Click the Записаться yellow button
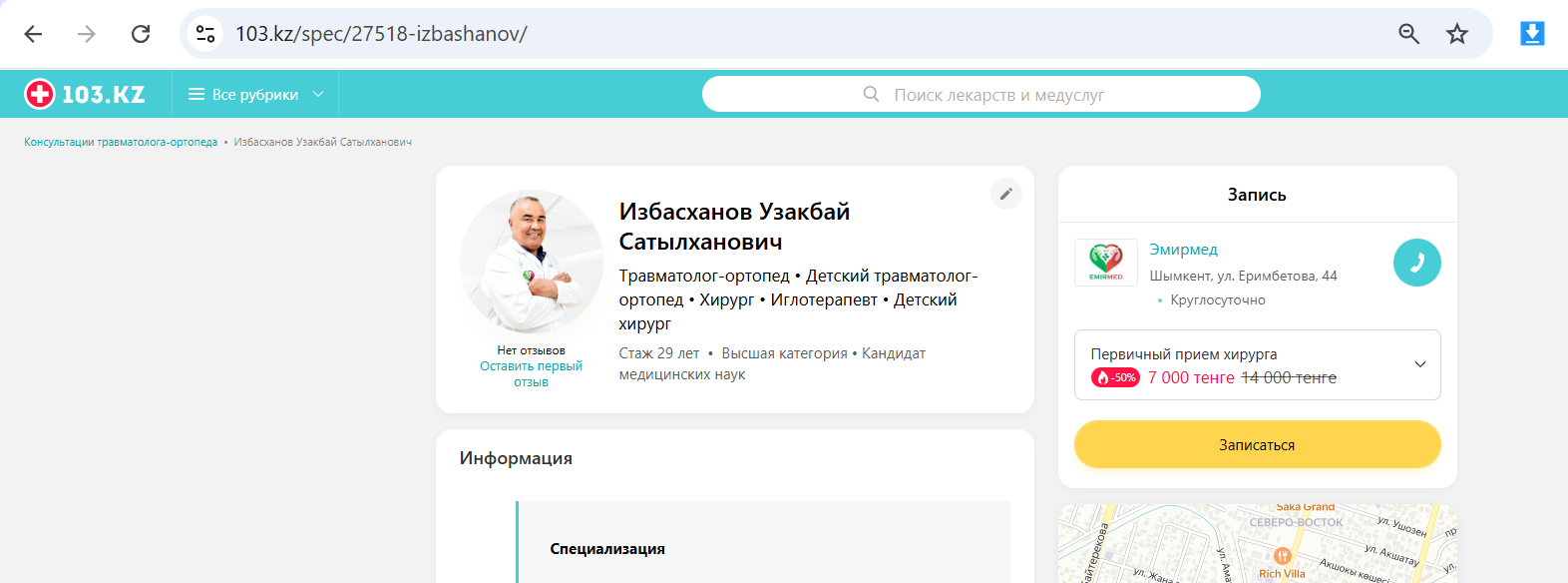 tap(1258, 444)
